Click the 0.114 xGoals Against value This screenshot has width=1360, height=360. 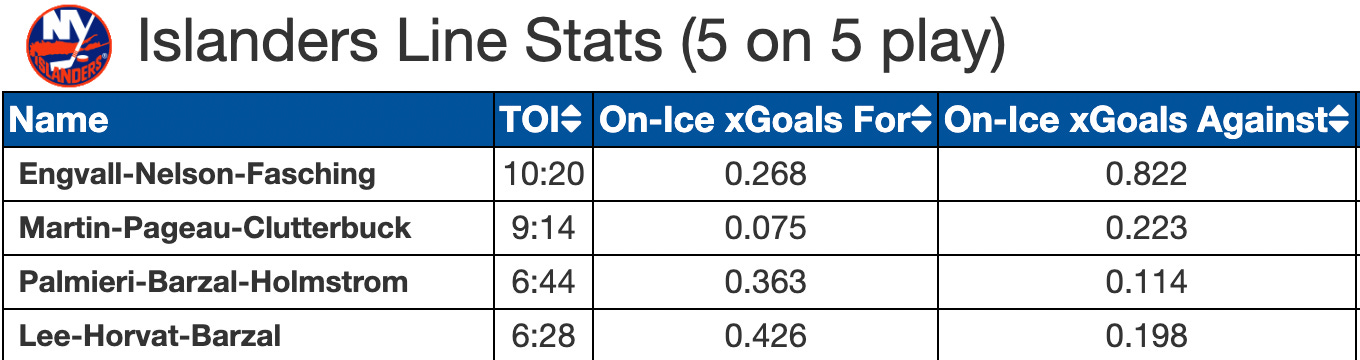tap(1147, 281)
